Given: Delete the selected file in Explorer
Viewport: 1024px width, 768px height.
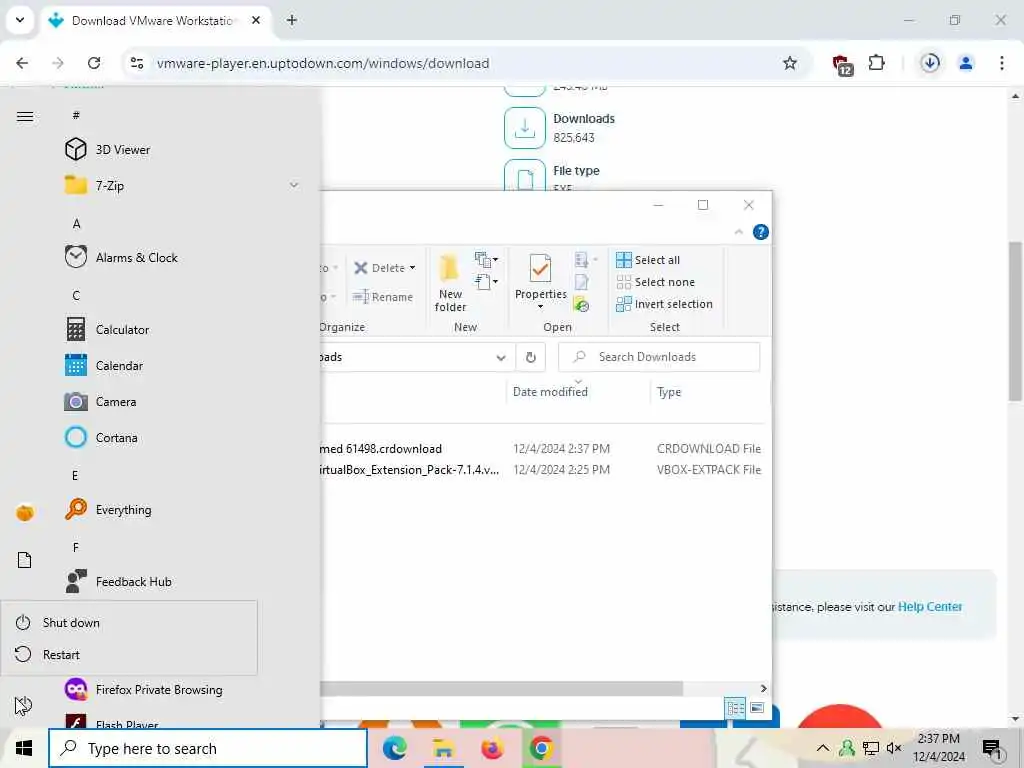Looking at the screenshot, I should [379, 268].
